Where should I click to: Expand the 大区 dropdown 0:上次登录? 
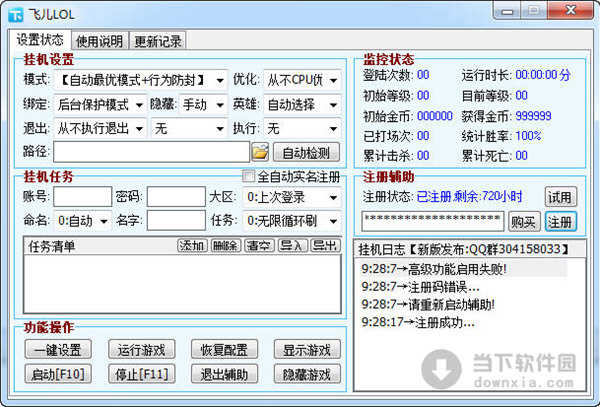point(292,197)
